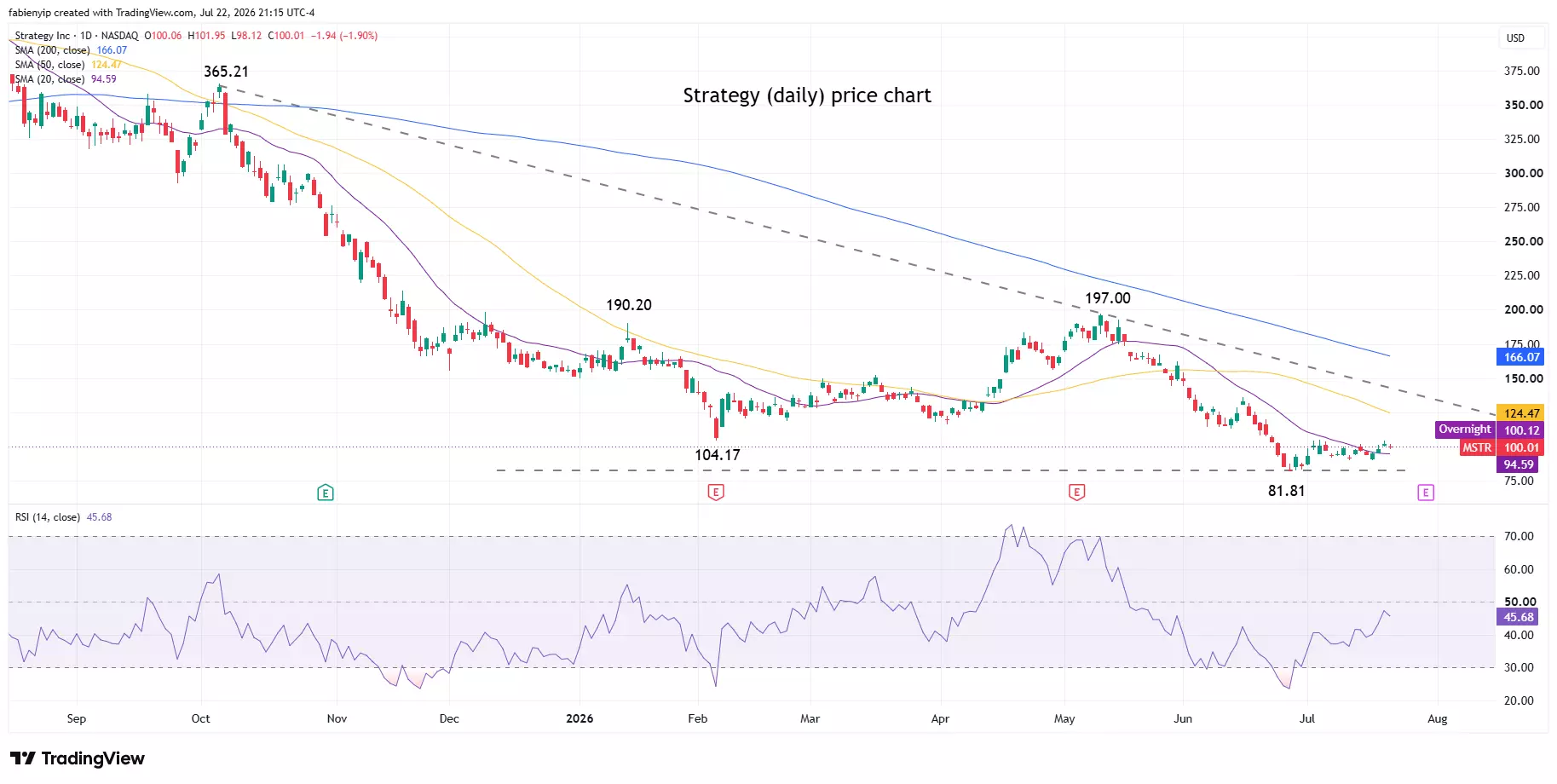The width and height of the screenshot is (1557, 784).
Task: Click the red earnings E marker near February
Action: tap(716, 492)
